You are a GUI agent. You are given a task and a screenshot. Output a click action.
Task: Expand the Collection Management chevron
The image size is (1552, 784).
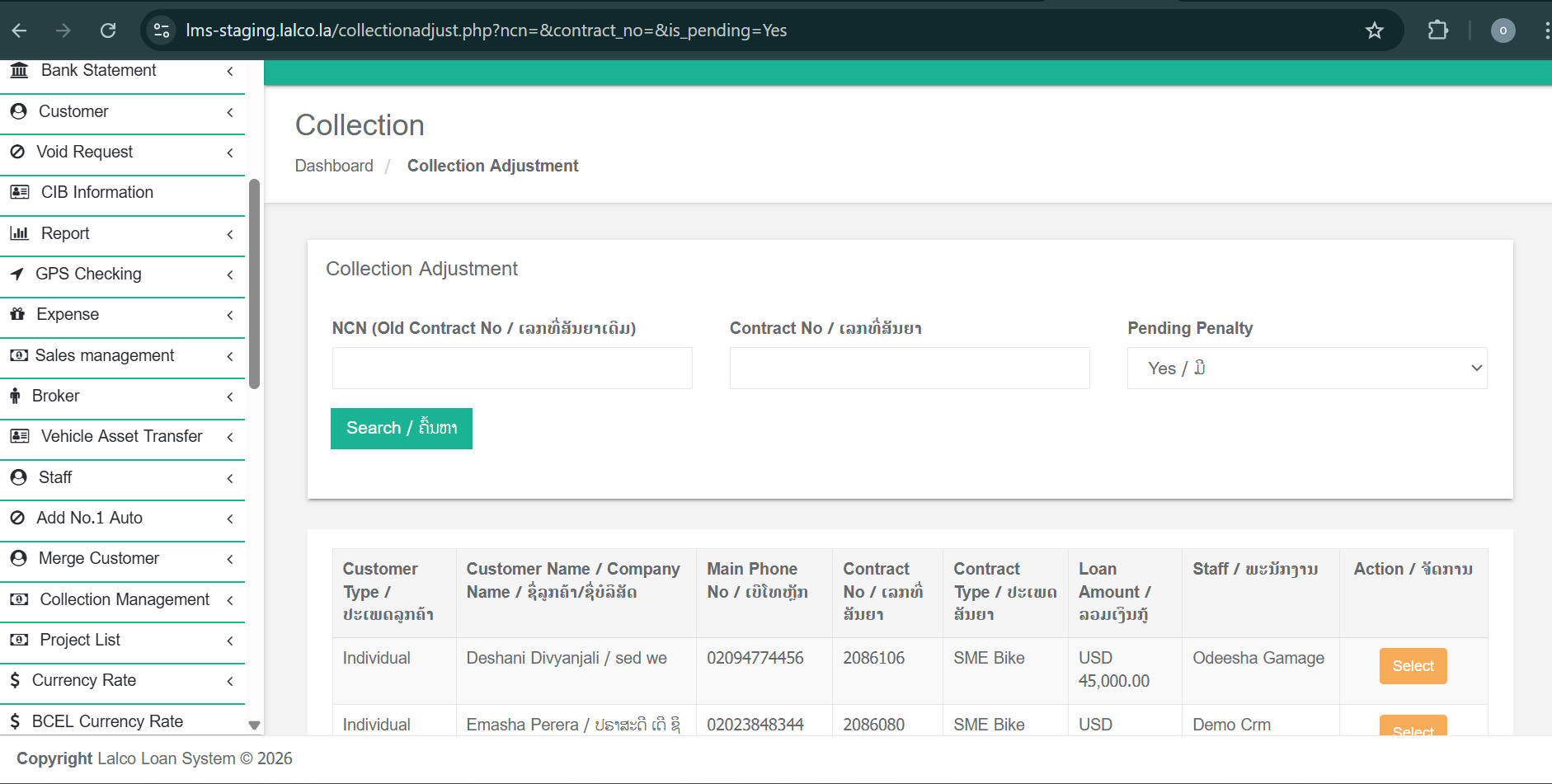pos(230,600)
